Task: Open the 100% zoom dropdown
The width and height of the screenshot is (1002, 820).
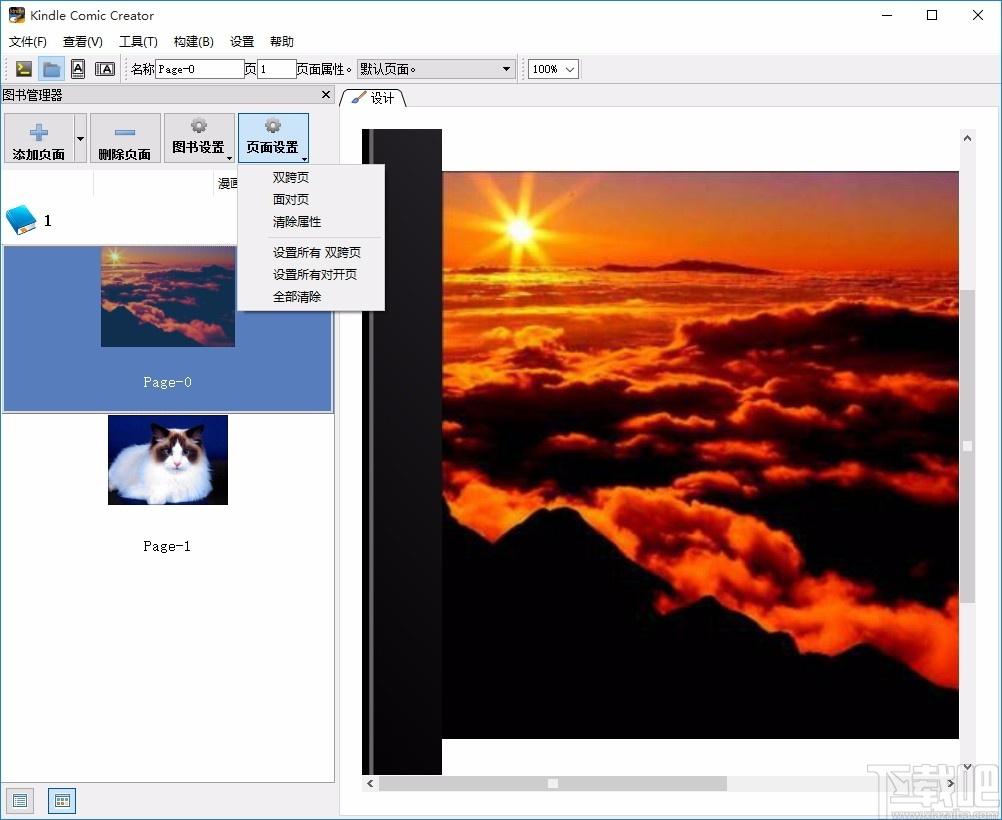Action: (553, 69)
